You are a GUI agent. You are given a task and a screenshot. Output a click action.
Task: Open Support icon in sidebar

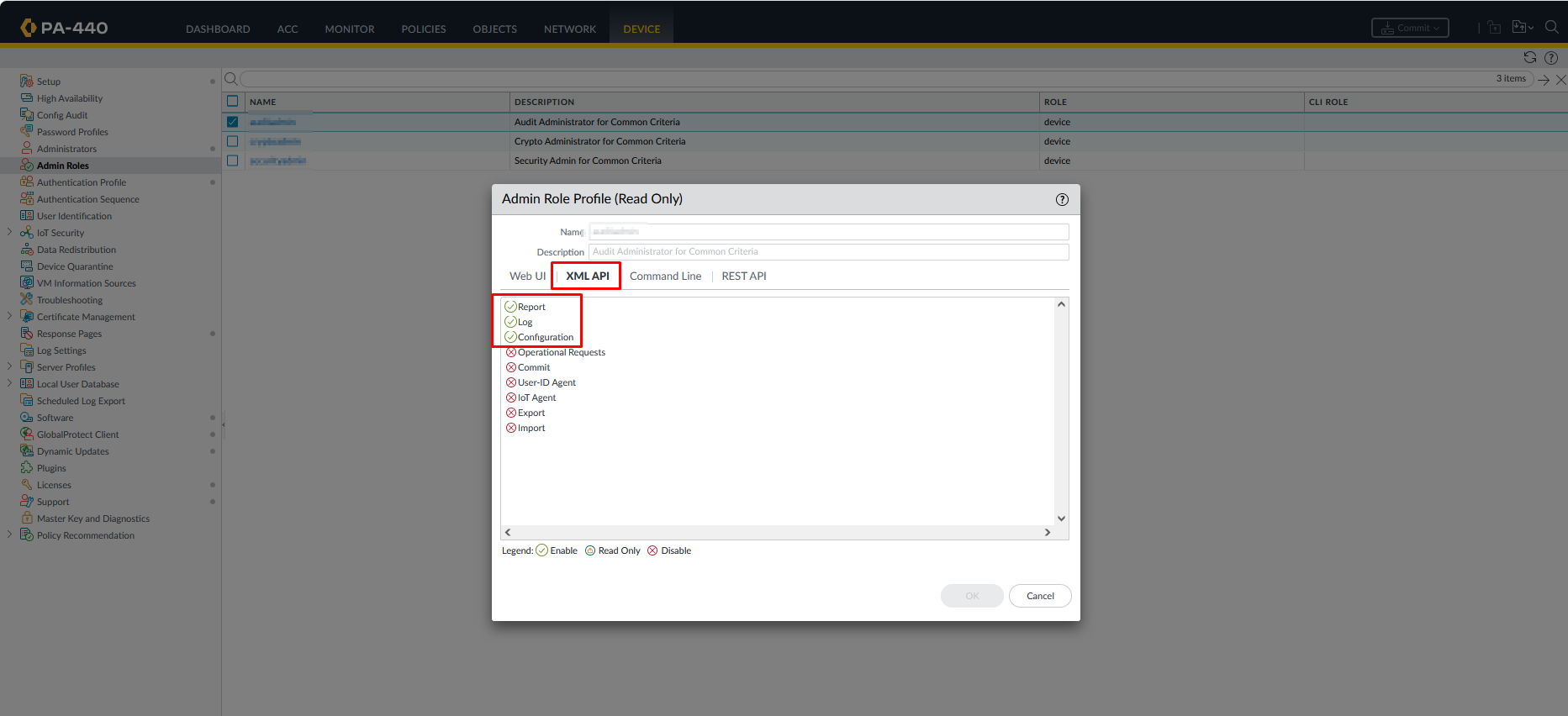27,502
